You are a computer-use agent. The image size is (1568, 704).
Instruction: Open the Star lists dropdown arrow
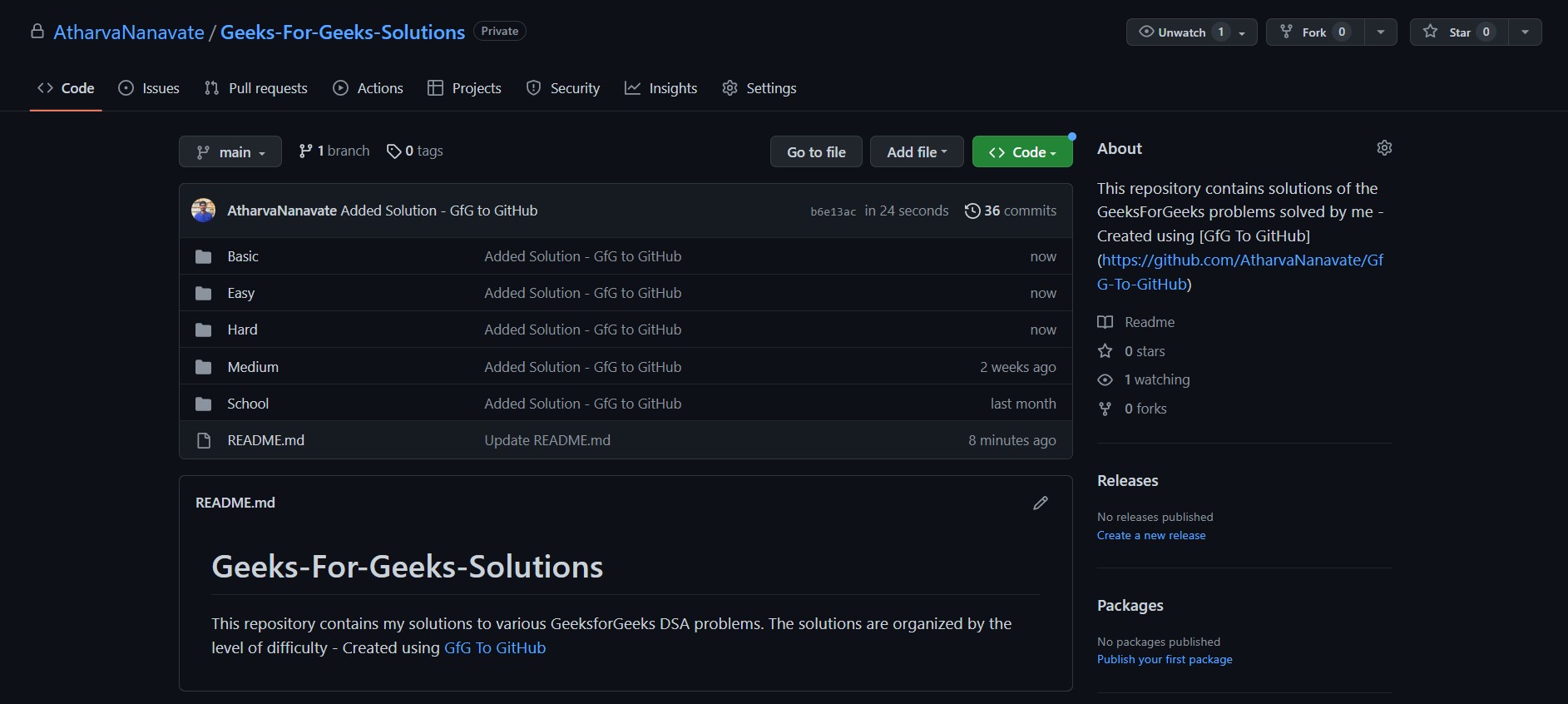pos(1525,32)
